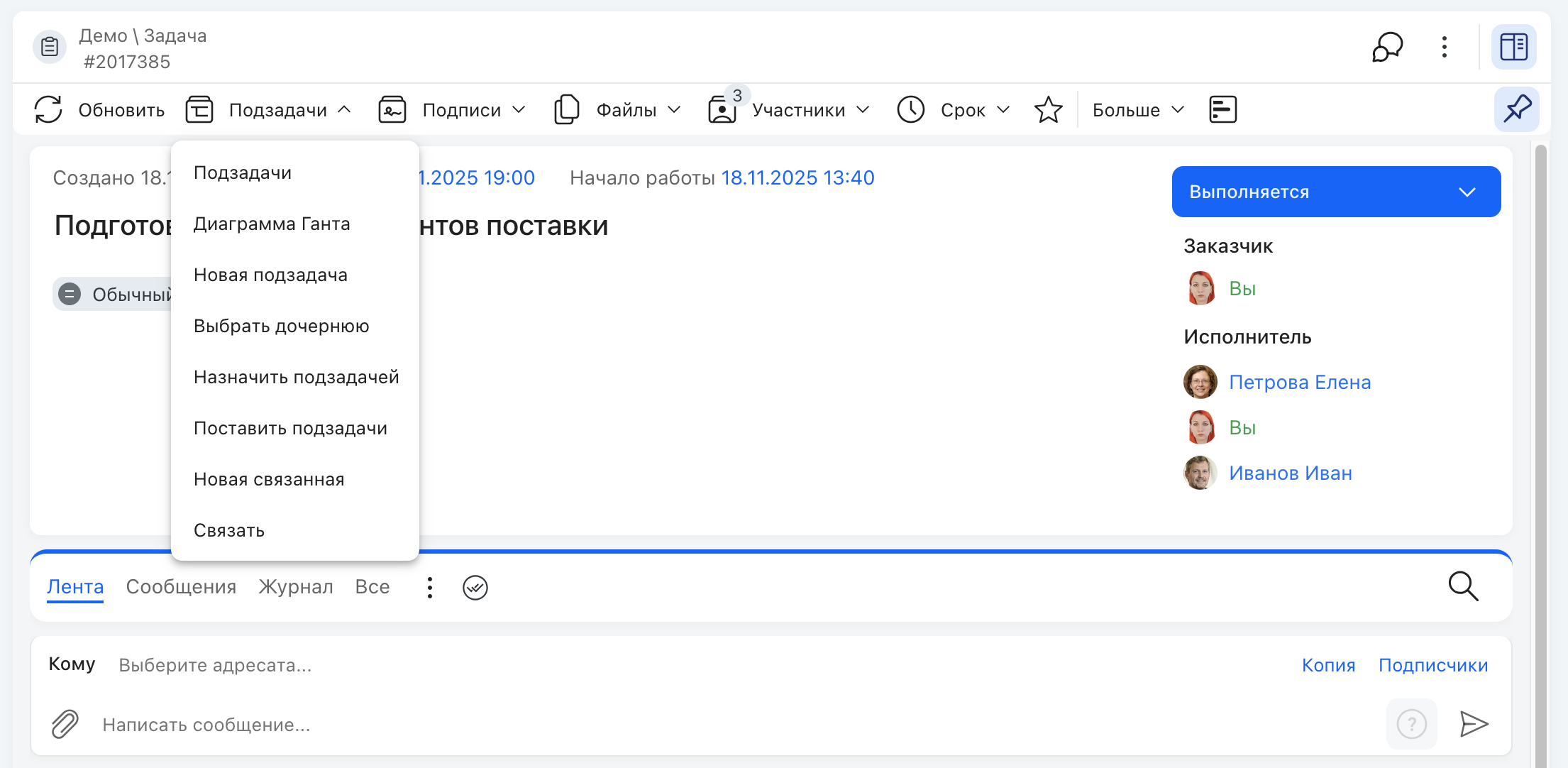Viewport: 1568px width, 768px height.
Task: Click the Обновить button label
Action: (x=121, y=110)
